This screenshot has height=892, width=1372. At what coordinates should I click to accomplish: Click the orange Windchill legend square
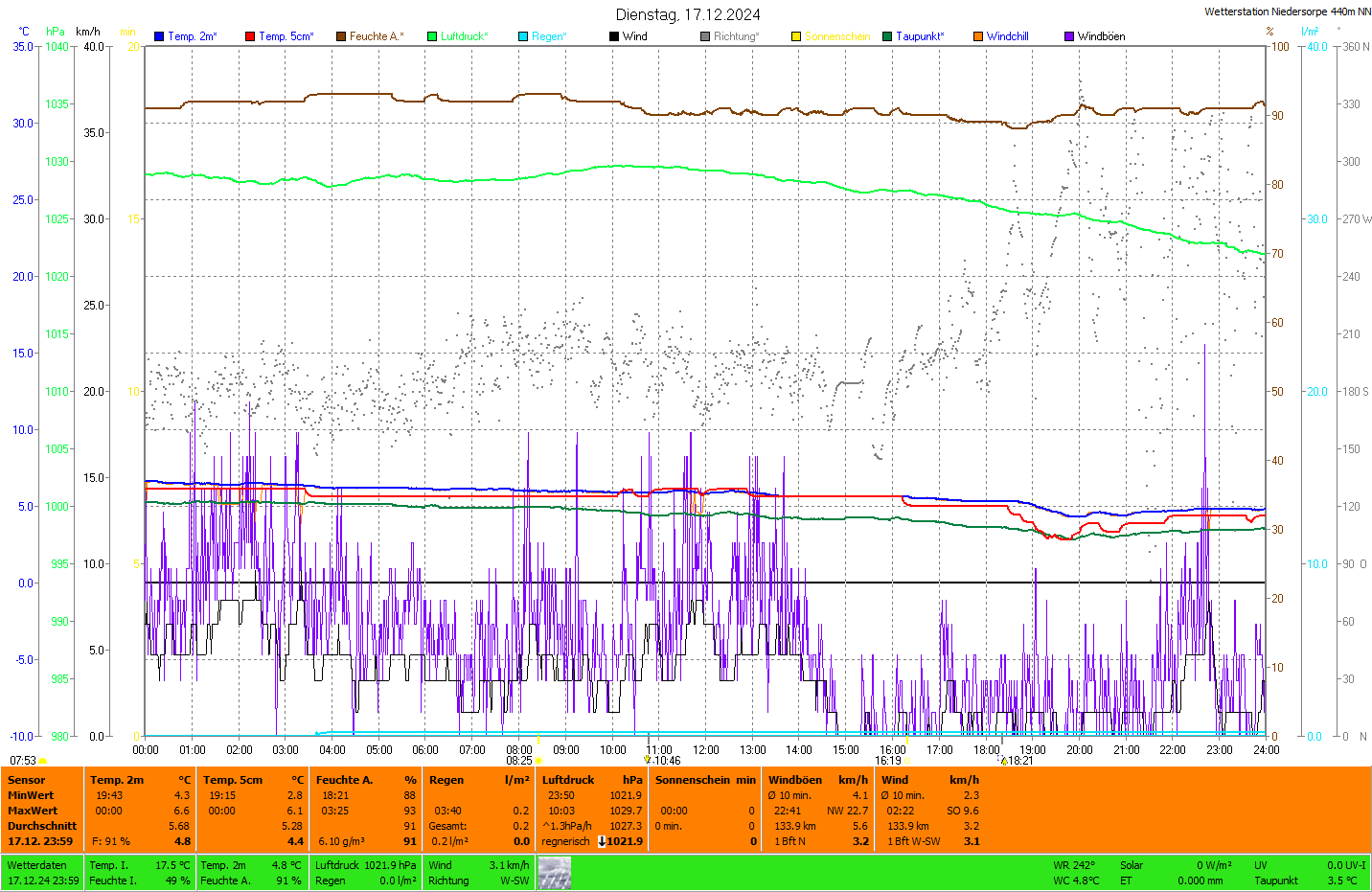(x=978, y=36)
